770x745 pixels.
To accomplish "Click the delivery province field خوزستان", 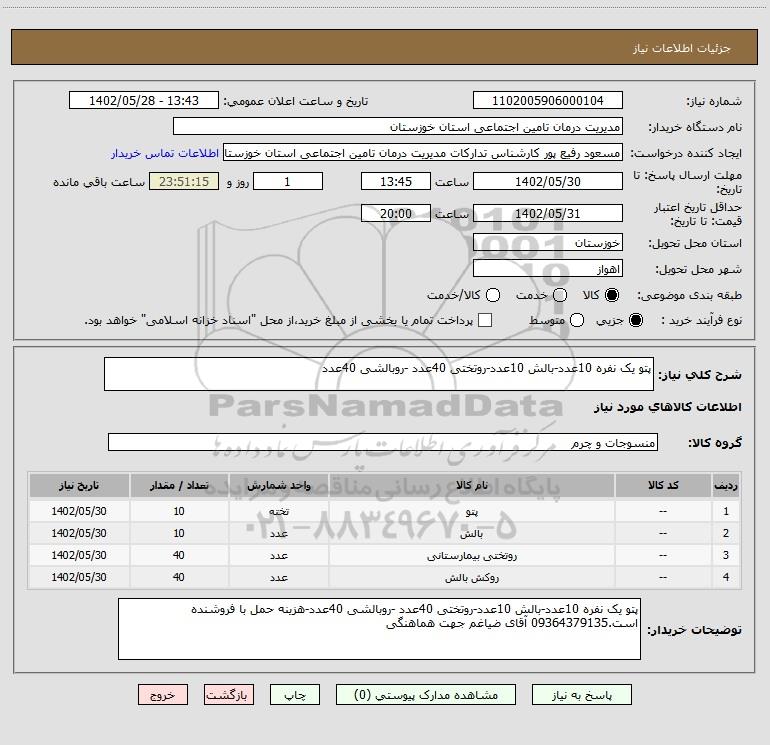I will [x=548, y=243].
